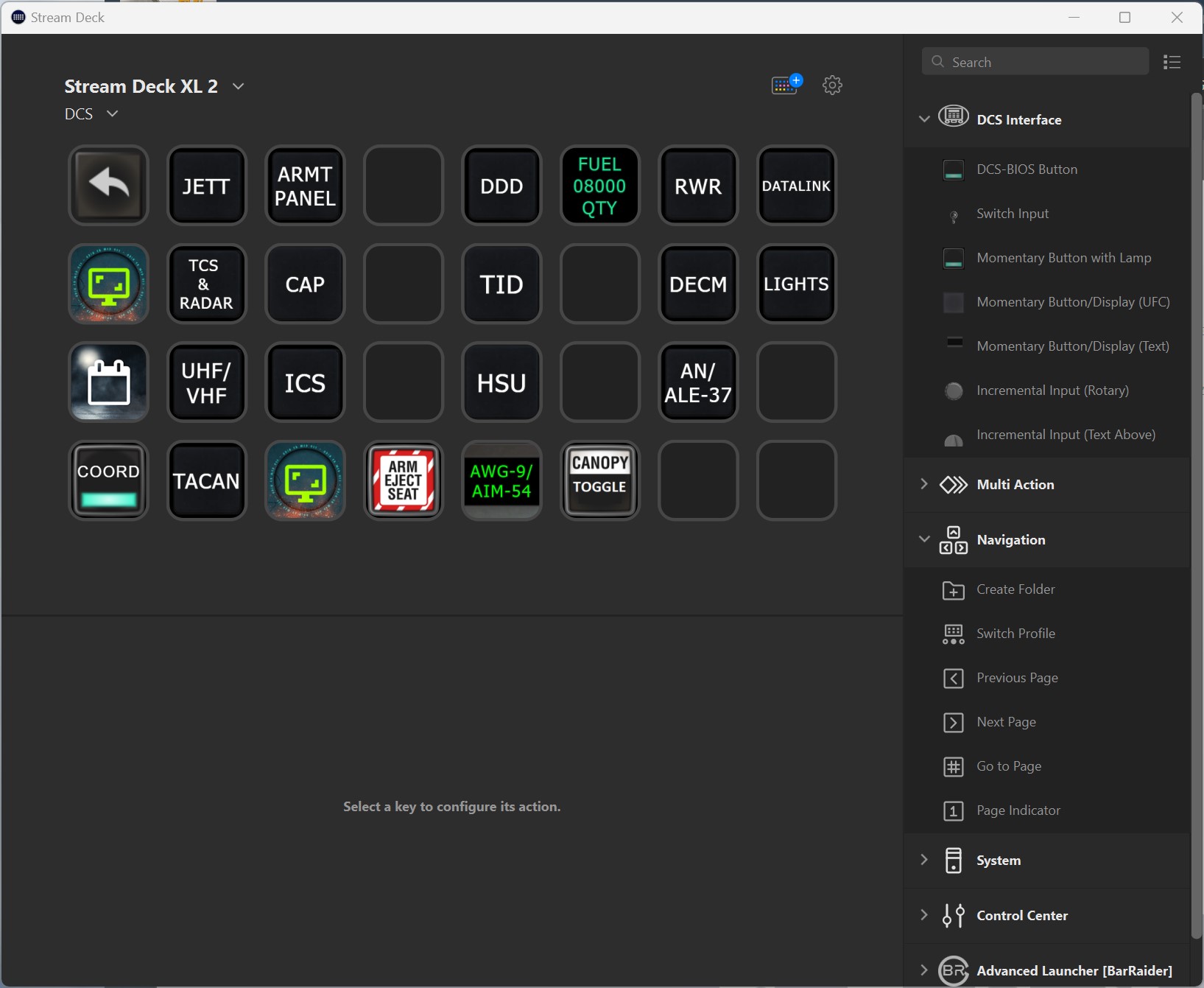Expand the Multi Action category
1204x988 pixels.
pyautogui.click(x=924, y=484)
